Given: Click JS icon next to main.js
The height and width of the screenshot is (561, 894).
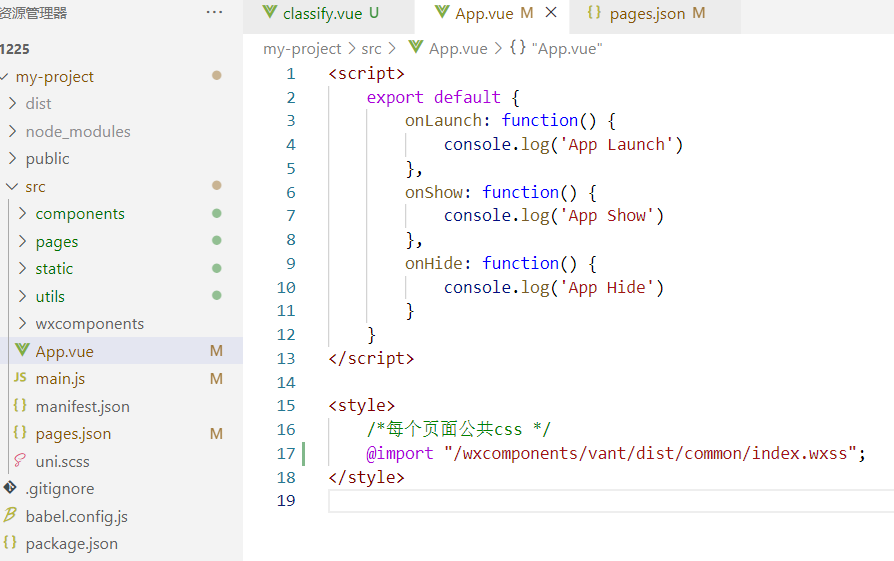Looking at the screenshot, I should tap(21, 377).
